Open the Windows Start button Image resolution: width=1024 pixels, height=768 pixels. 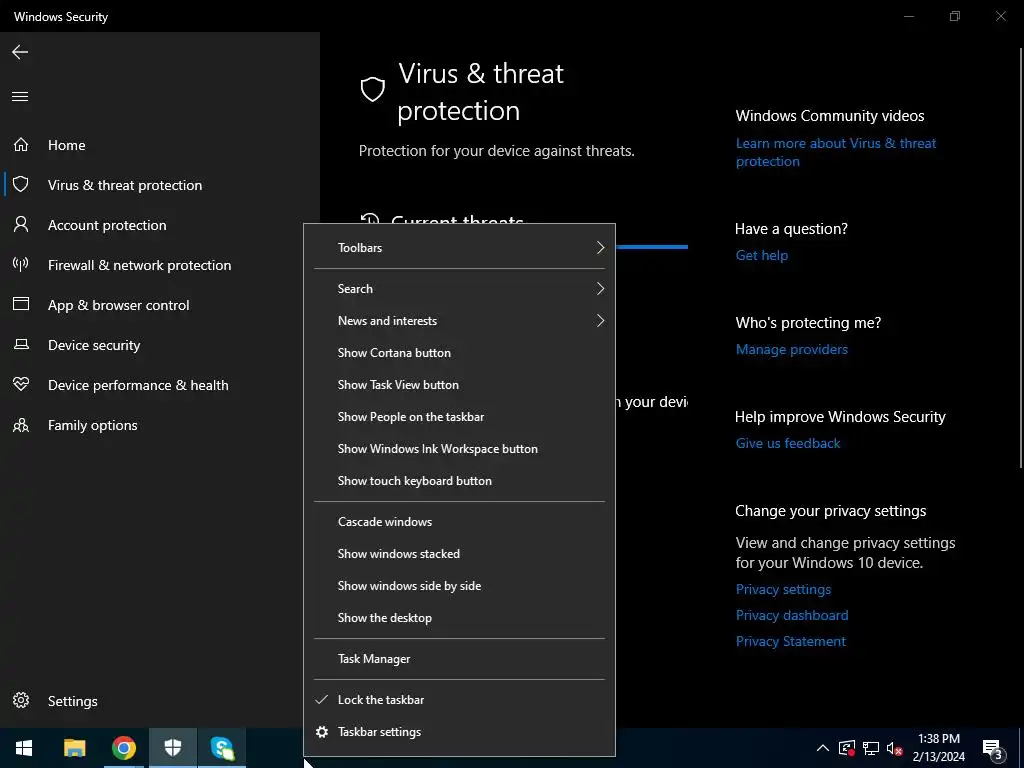24,748
